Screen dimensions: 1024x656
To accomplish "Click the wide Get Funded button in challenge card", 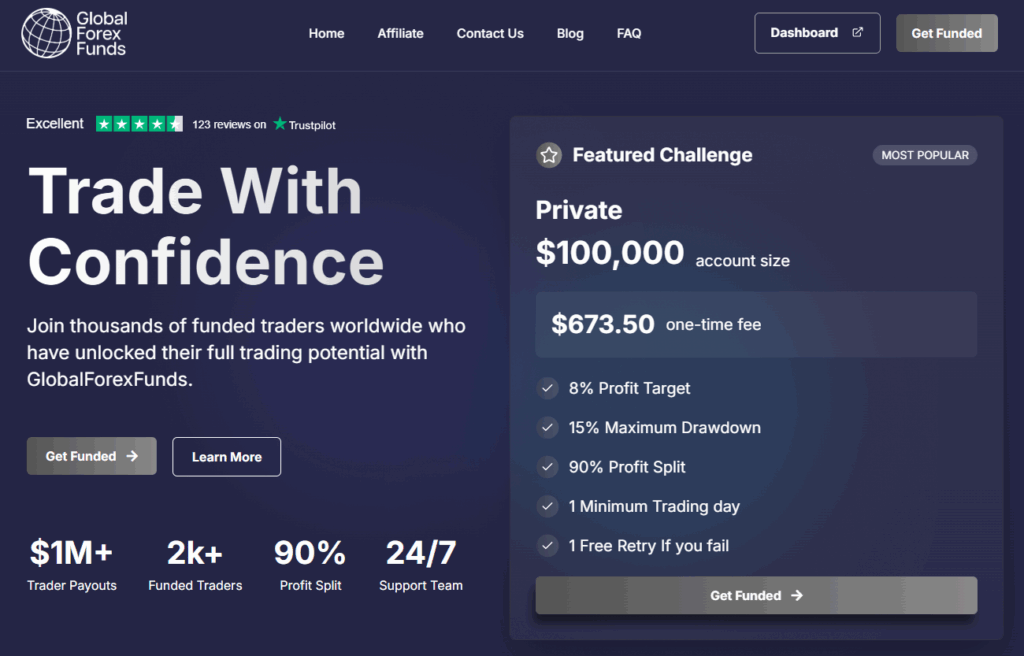I will [x=756, y=595].
